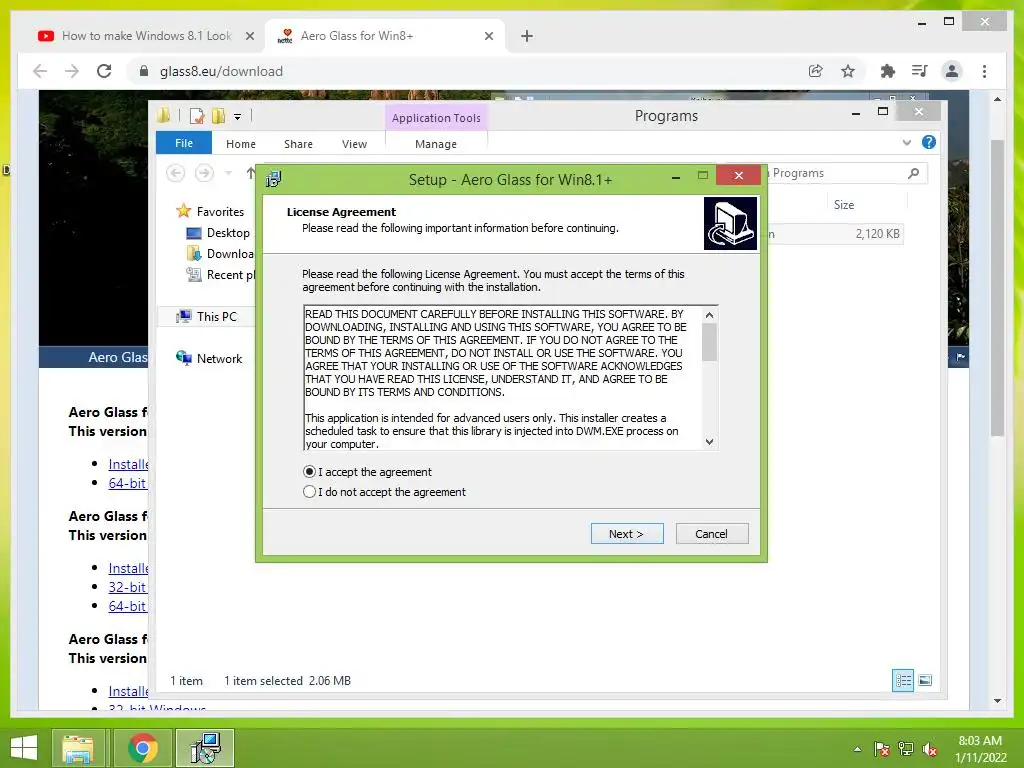The image size is (1024, 768).
Task: Cancel the Aero Glass setup
Action: [712, 534]
